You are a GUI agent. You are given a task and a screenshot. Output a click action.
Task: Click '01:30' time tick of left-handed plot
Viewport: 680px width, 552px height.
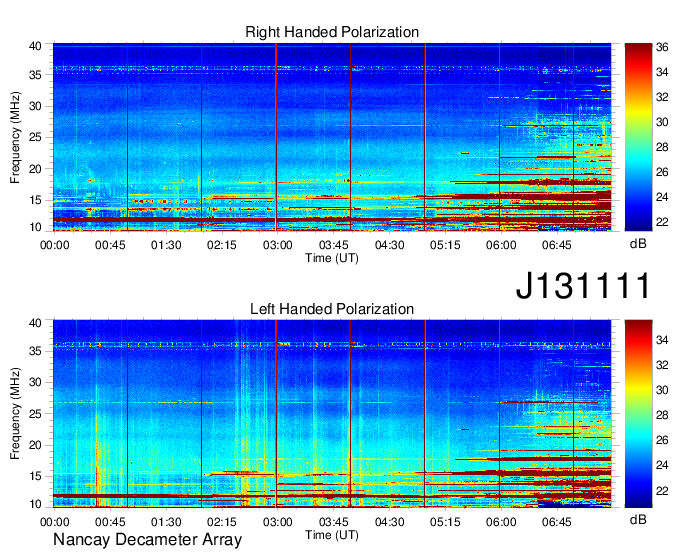(166, 522)
